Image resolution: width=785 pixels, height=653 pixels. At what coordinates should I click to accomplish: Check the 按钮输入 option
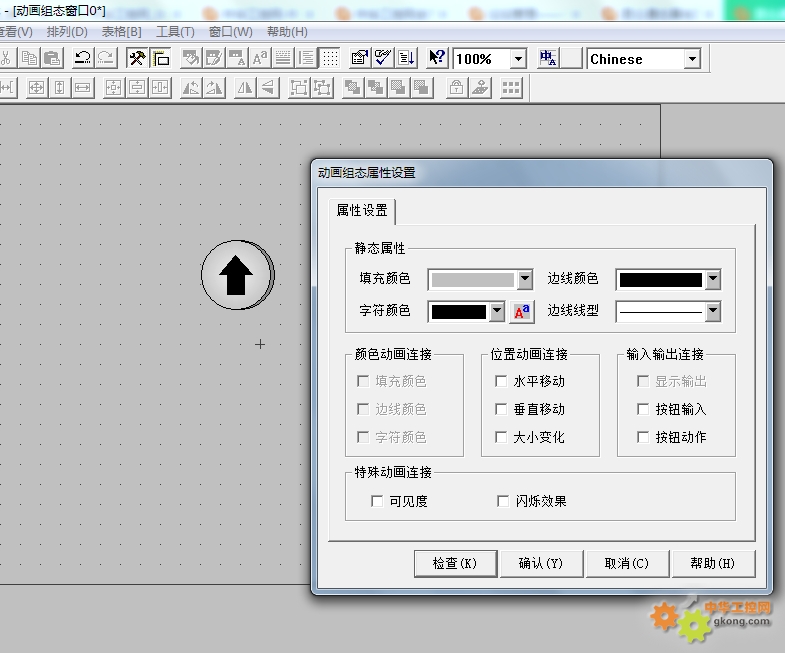coord(643,409)
